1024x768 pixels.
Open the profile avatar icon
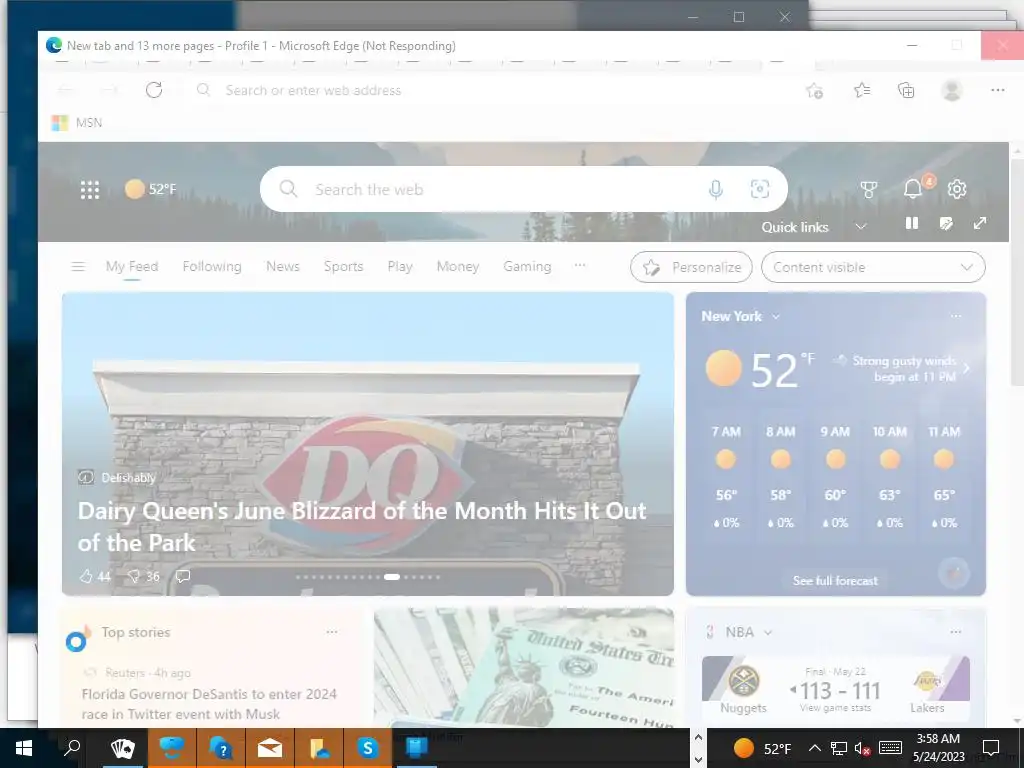[x=952, y=90]
